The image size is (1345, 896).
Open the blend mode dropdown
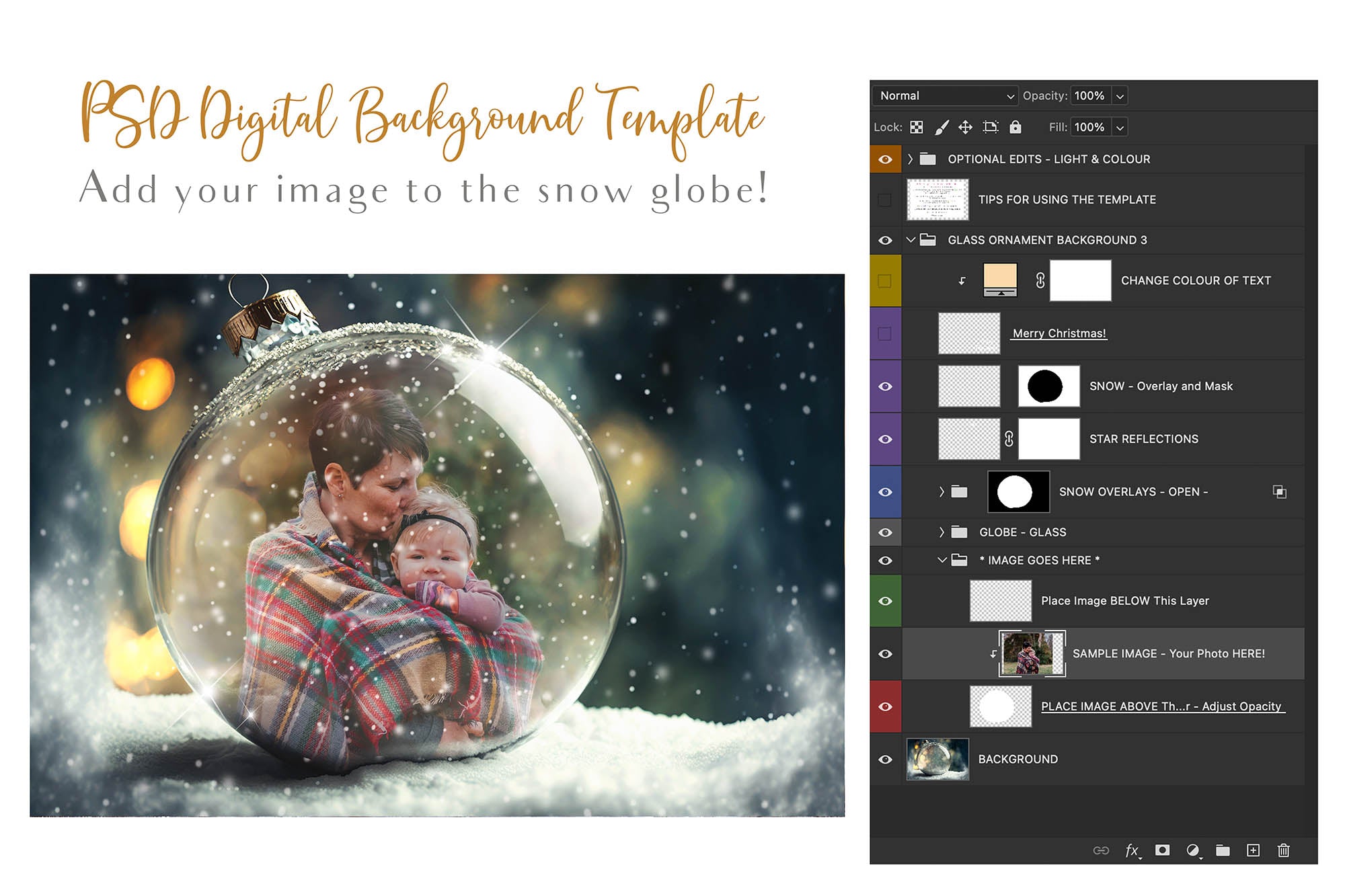click(x=941, y=96)
